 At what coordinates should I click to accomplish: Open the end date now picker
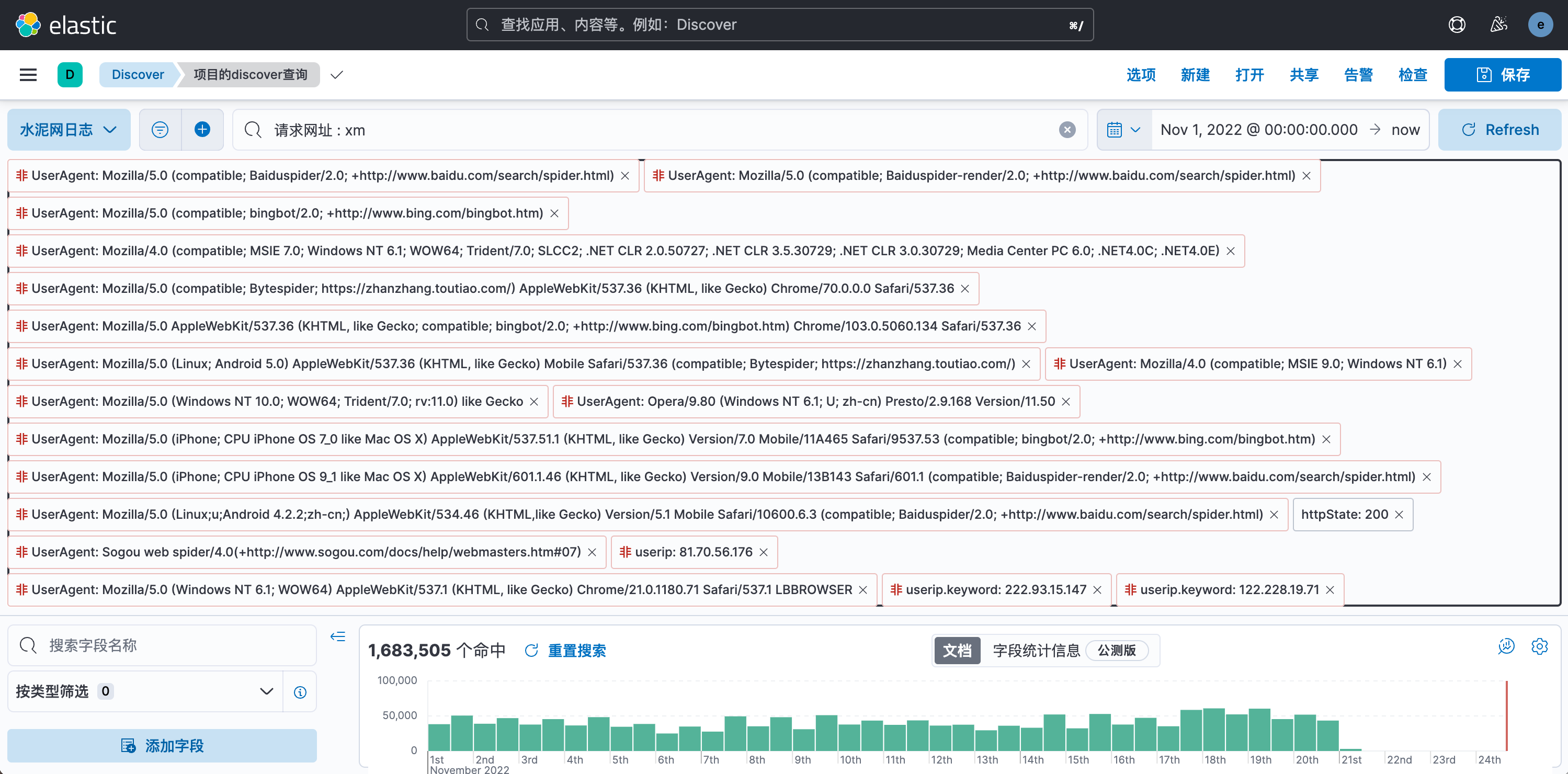(1405, 130)
